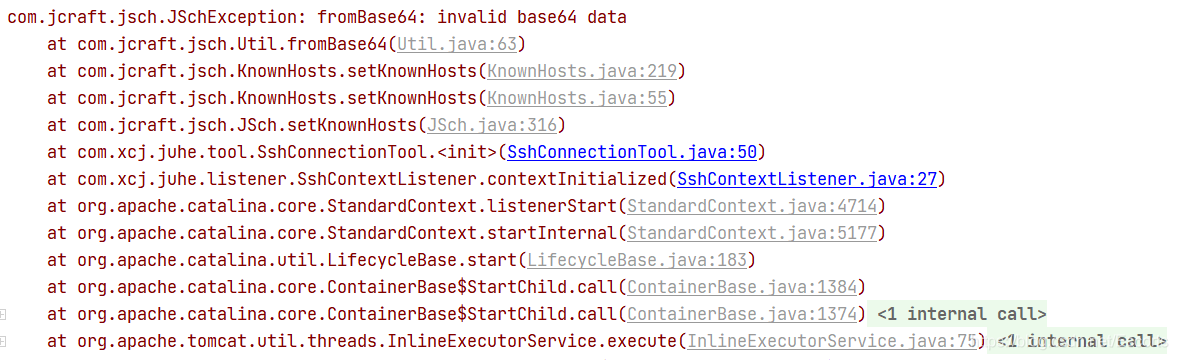The image size is (1178, 360).
Task: Open the KnownHosts.java:55 link
Action: coord(578,98)
